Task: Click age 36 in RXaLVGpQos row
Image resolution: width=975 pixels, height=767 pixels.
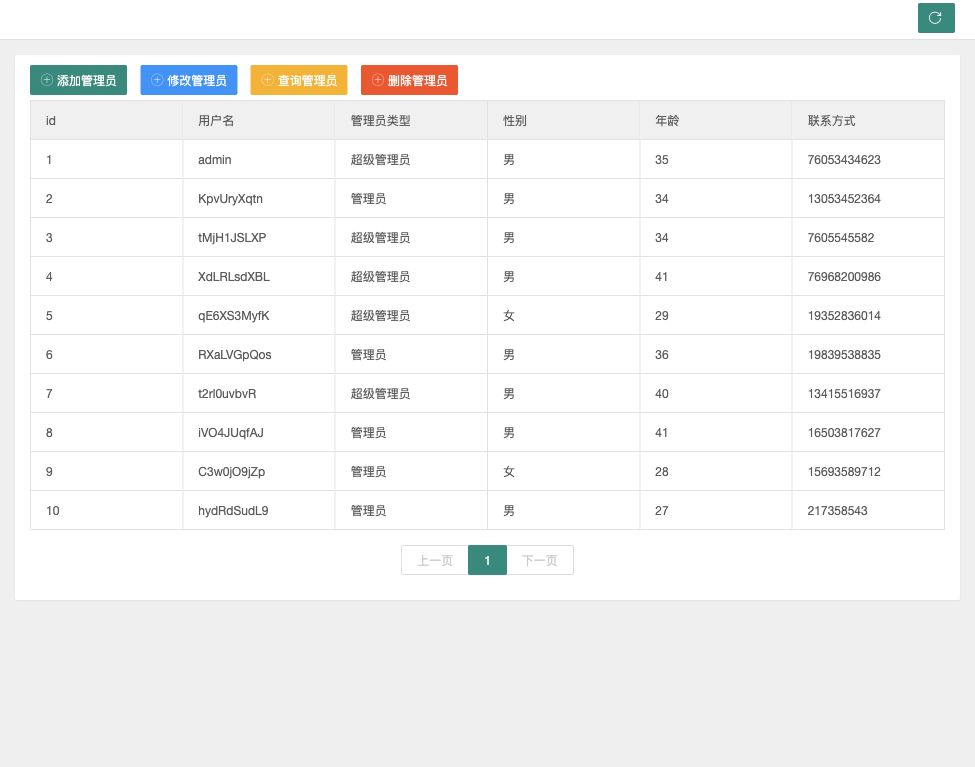Action: coord(662,355)
